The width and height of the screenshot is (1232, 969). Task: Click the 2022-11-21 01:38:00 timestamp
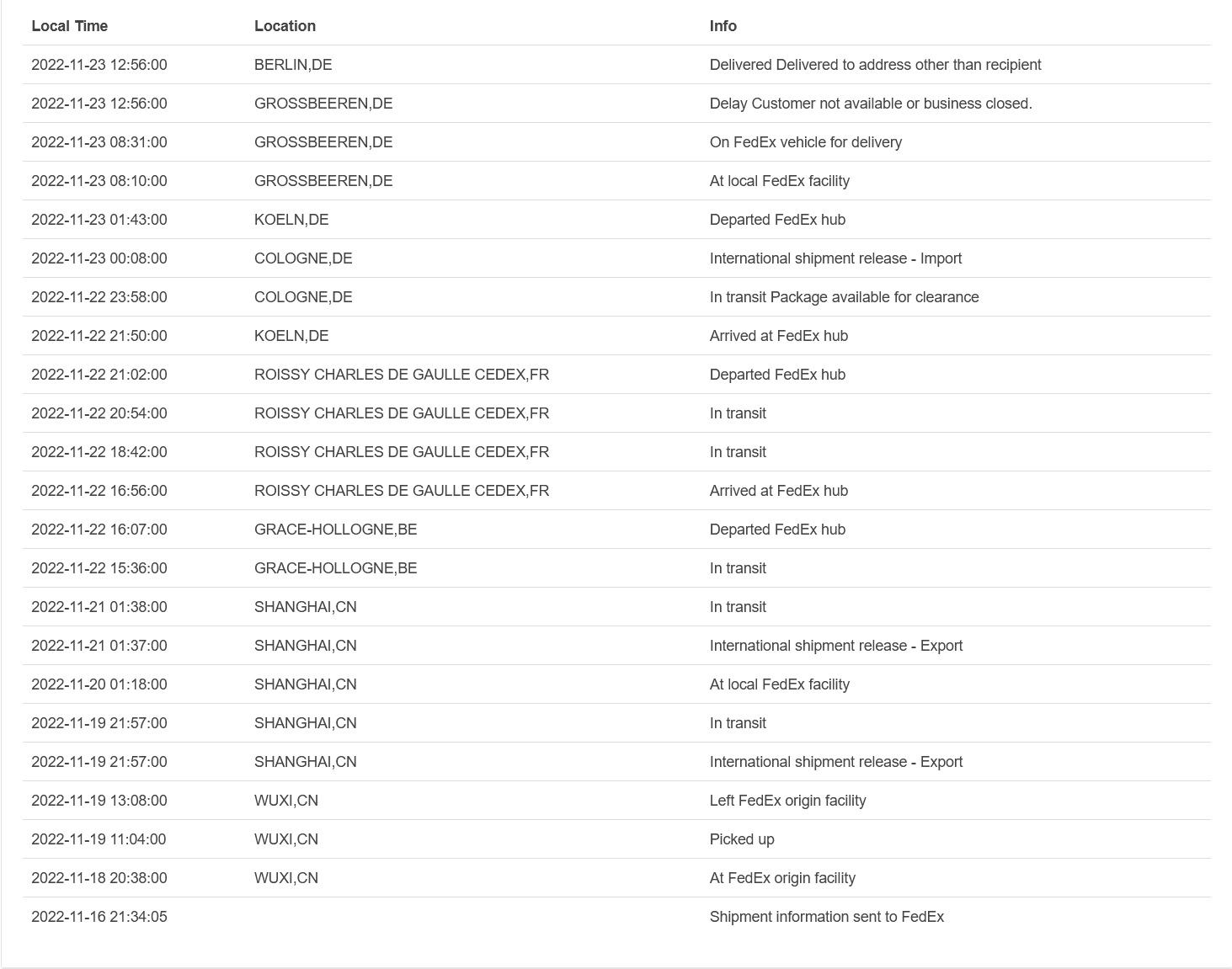click(x=99, y=607)
